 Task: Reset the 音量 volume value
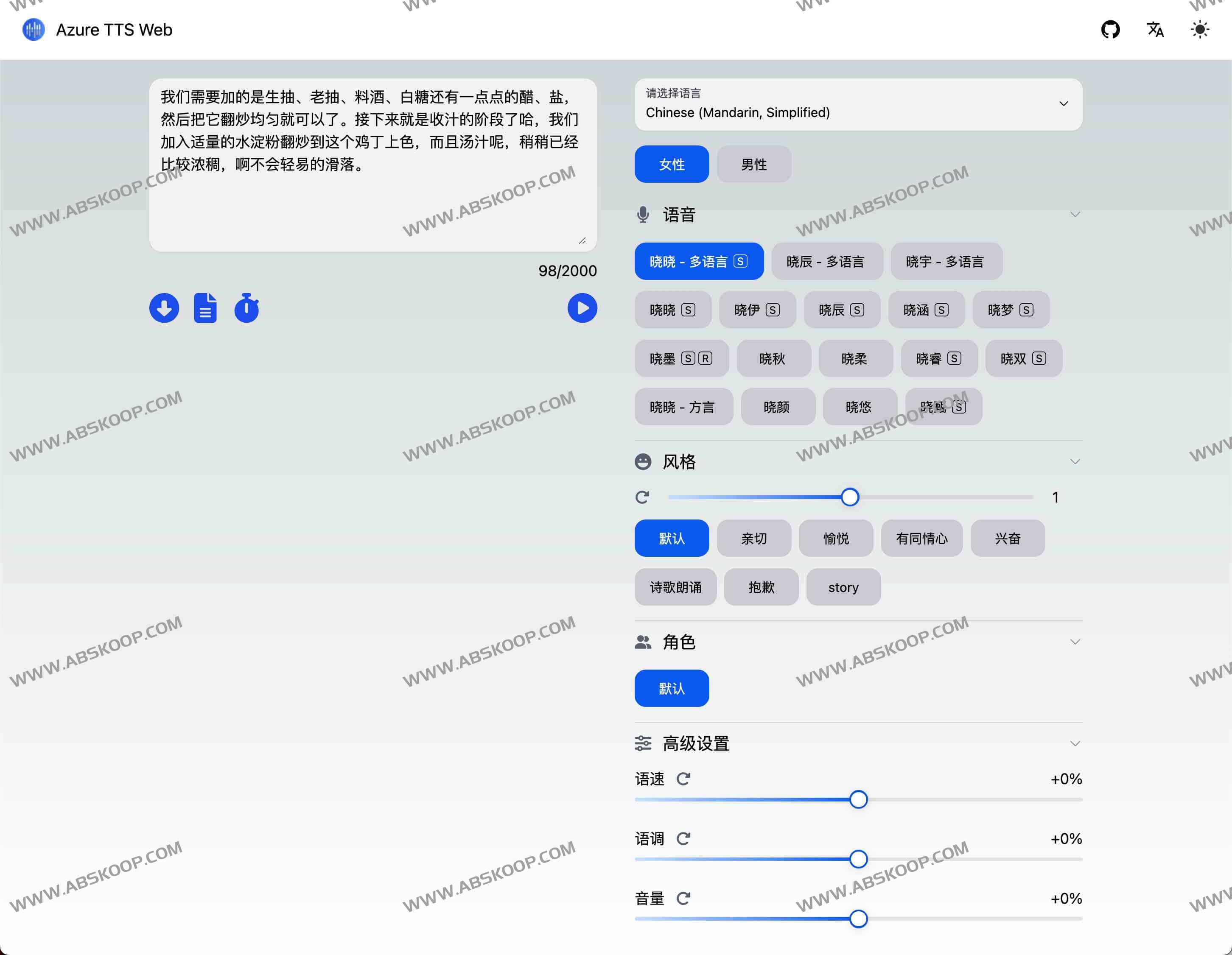(683, 898)
